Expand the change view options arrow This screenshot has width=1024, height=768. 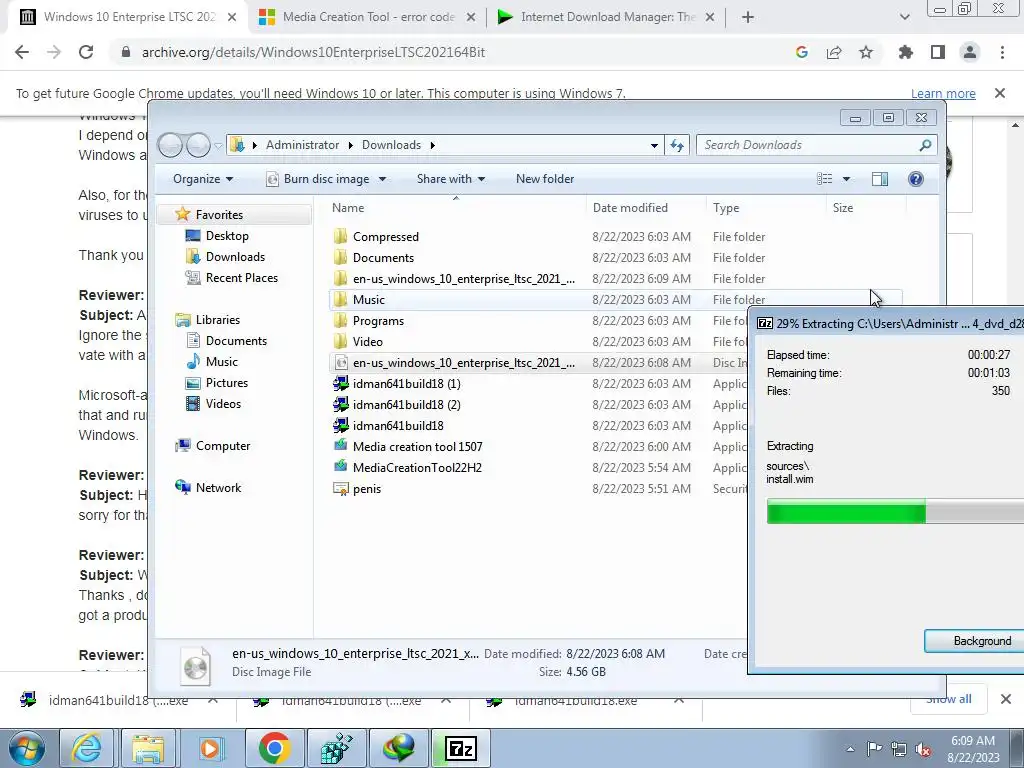846,179
